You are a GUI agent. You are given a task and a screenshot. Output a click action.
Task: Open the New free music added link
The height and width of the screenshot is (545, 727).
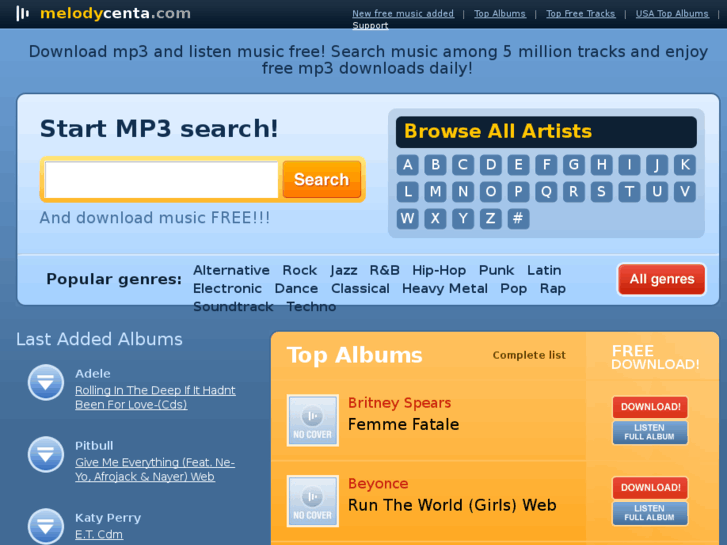coord(403,14)
